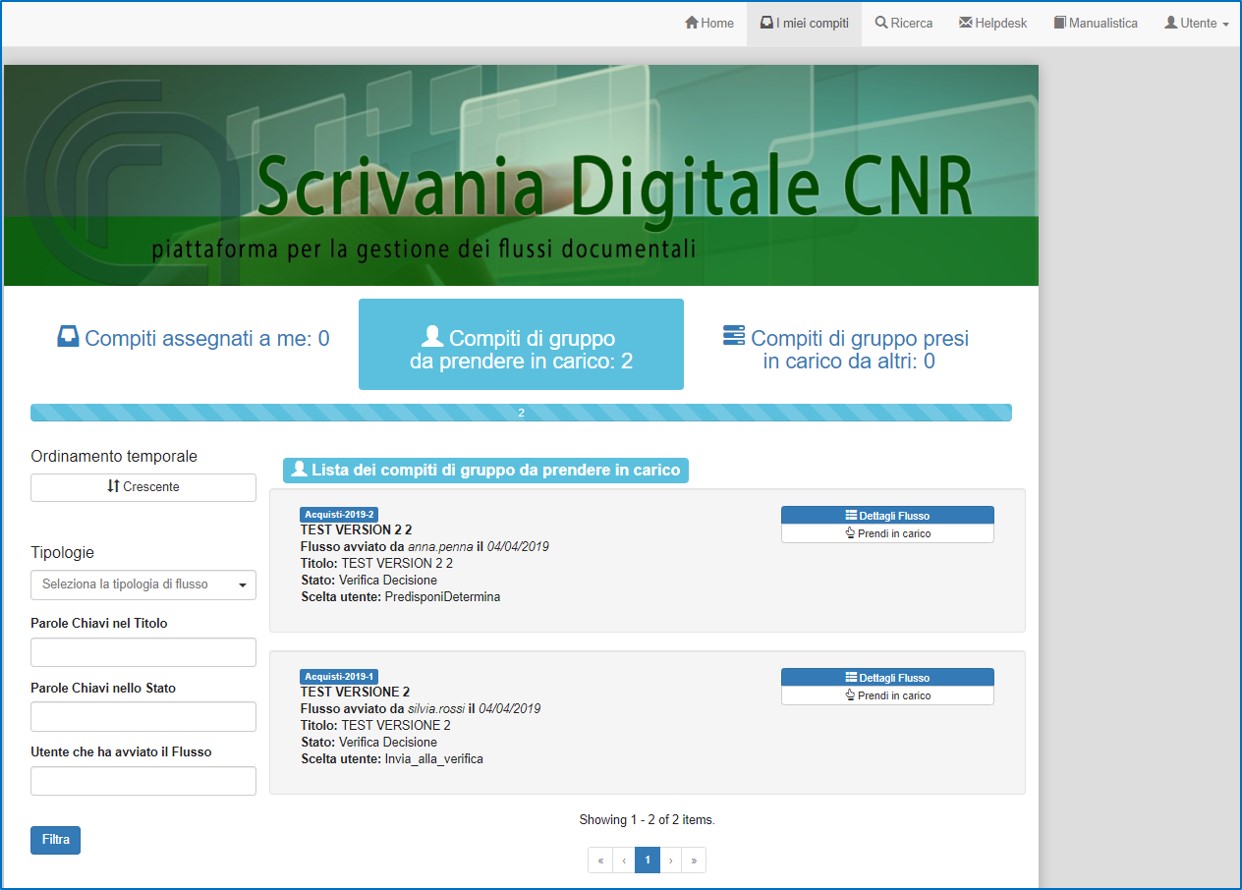
Task: Open Dettagli Flusso for Acquisti-2019-1
Action: coord(887,677)
